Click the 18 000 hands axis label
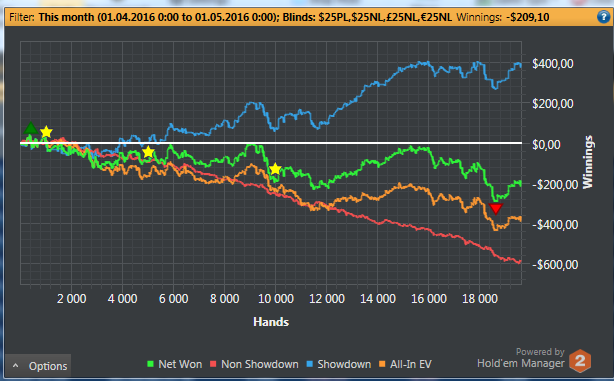 click(x=480, y=299)
